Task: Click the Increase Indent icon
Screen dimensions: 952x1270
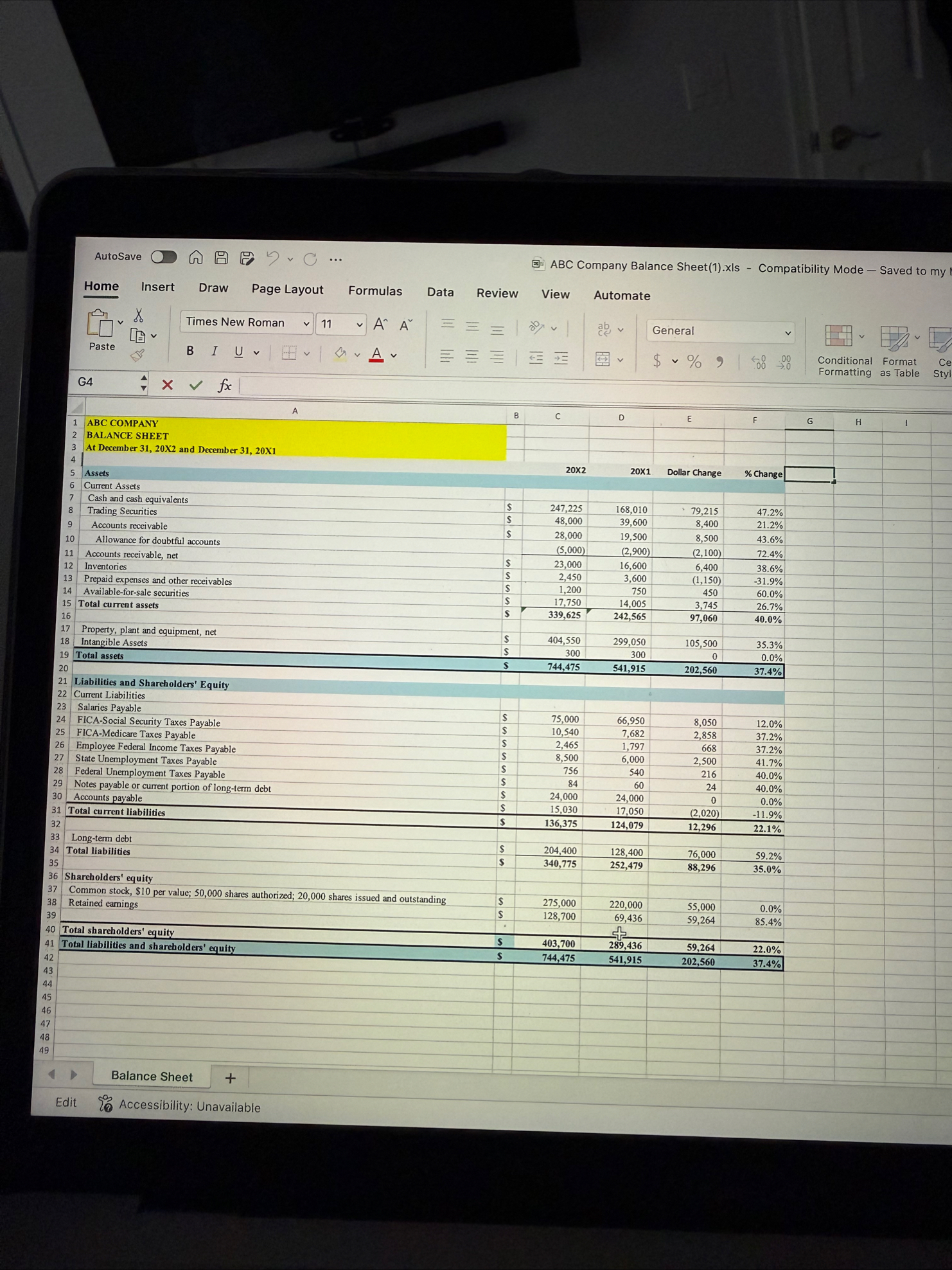Action: click(x=561, y=359)
